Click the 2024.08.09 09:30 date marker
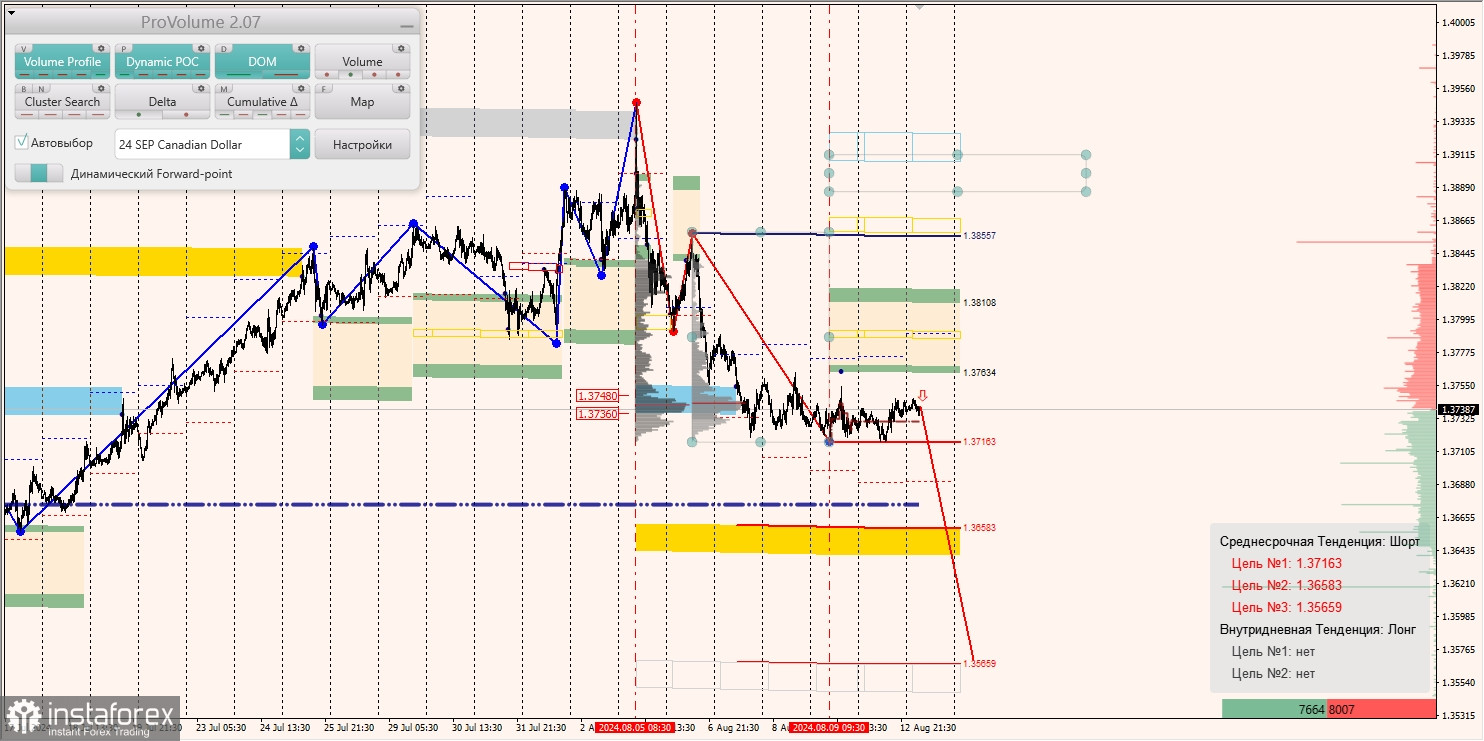Image resolution: width=1484 pixels, height=741 pixels. (x=829, y=728)
